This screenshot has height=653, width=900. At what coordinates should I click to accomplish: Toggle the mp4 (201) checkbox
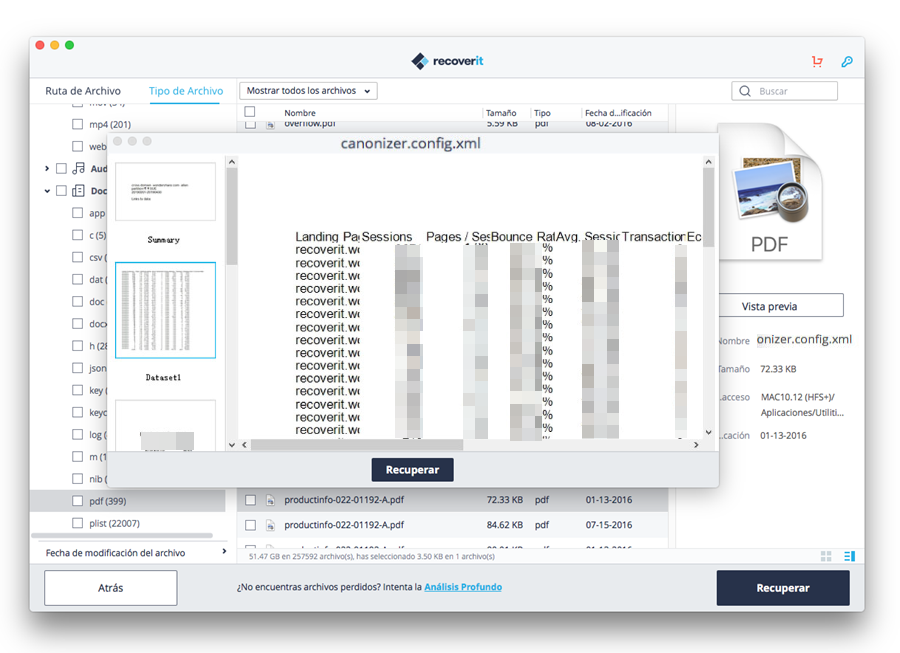tap(77, 124)
